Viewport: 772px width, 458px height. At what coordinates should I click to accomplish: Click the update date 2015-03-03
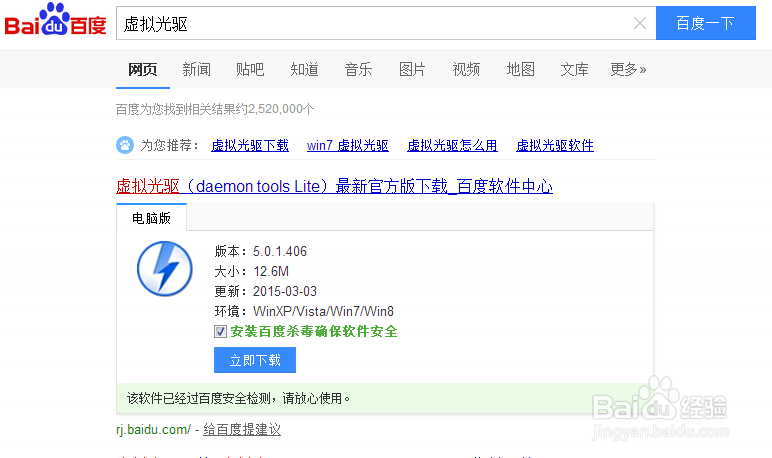285,292
